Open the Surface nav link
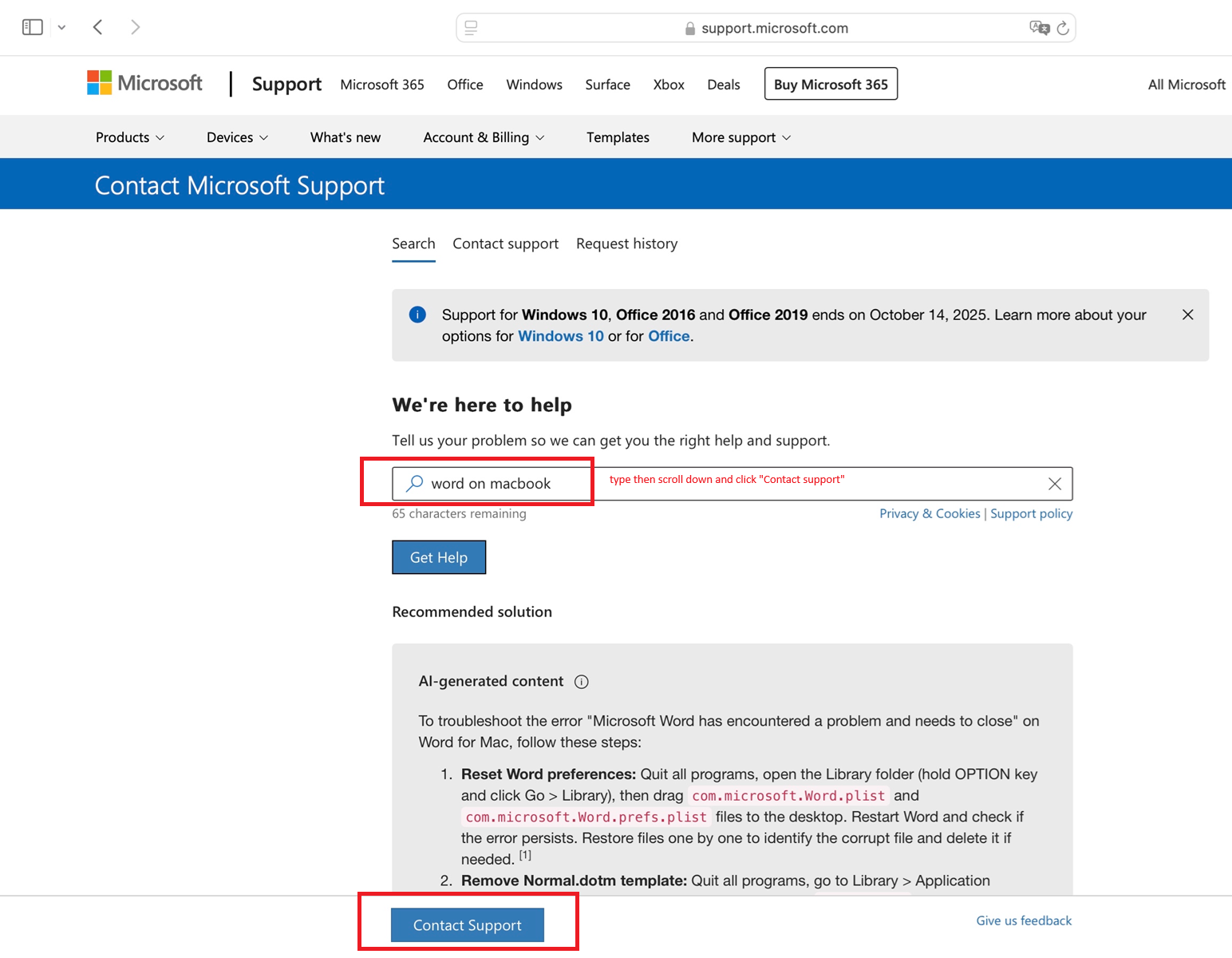 point(608,85)
